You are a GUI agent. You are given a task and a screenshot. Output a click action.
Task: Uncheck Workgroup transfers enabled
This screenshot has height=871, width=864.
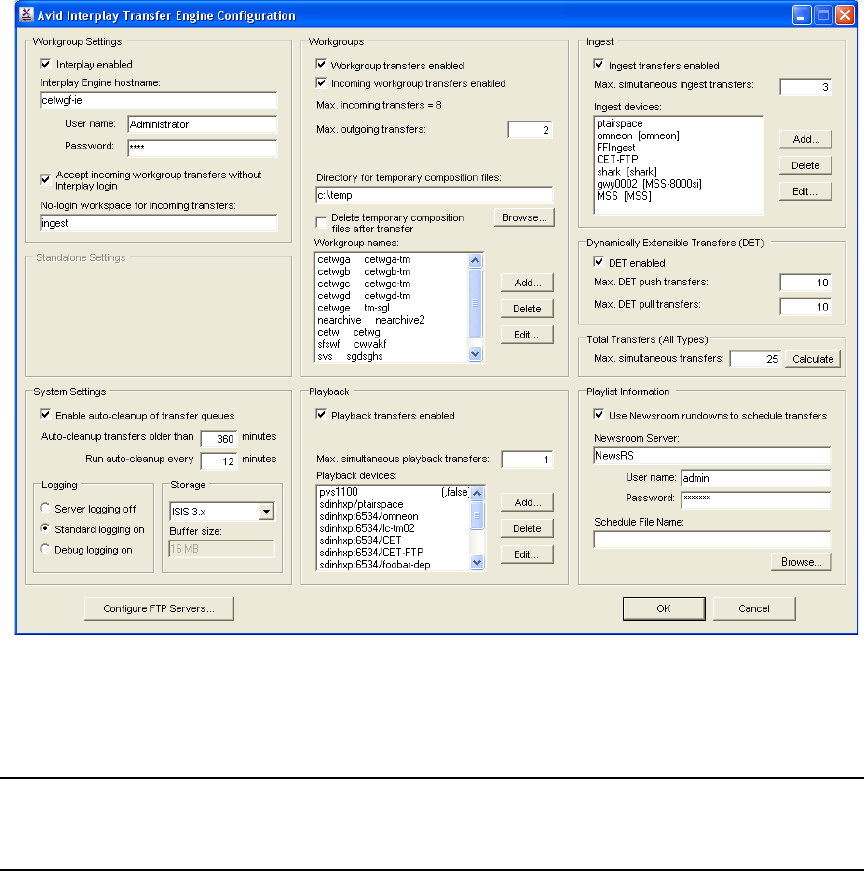(x=321, y=64)
